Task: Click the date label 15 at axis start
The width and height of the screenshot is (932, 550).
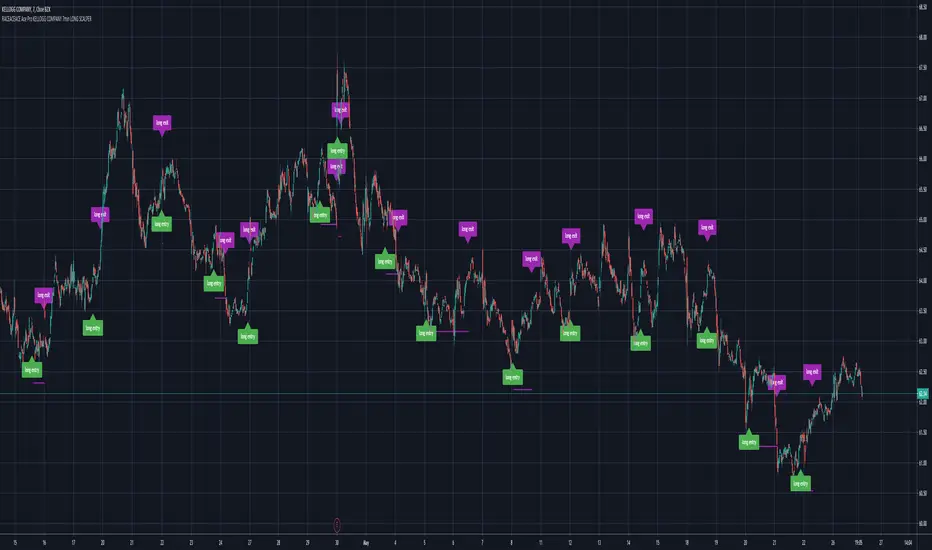Action: [x=15, y=542]
